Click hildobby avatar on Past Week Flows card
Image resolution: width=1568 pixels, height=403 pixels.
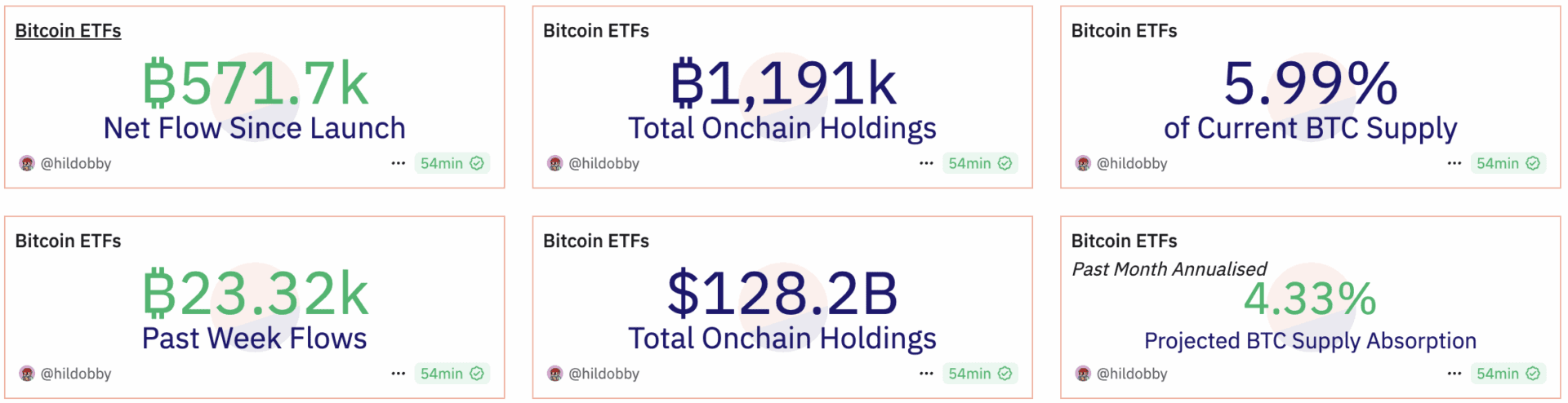[x=27, y=374]
